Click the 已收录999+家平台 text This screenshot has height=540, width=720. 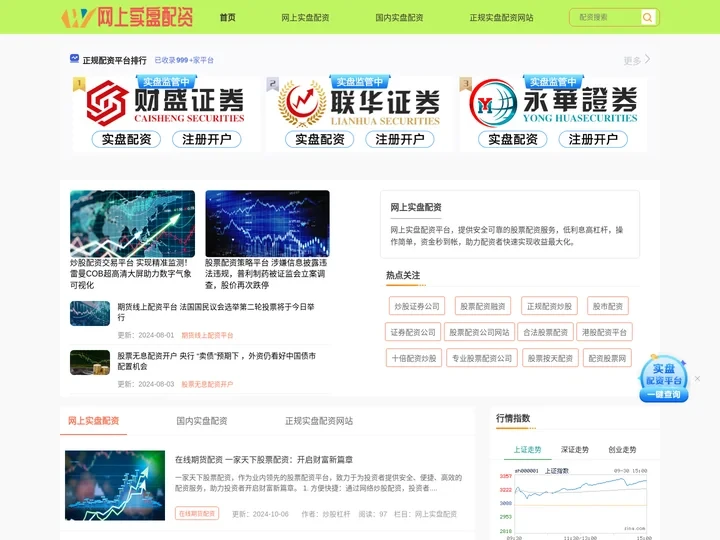(184, 60)
